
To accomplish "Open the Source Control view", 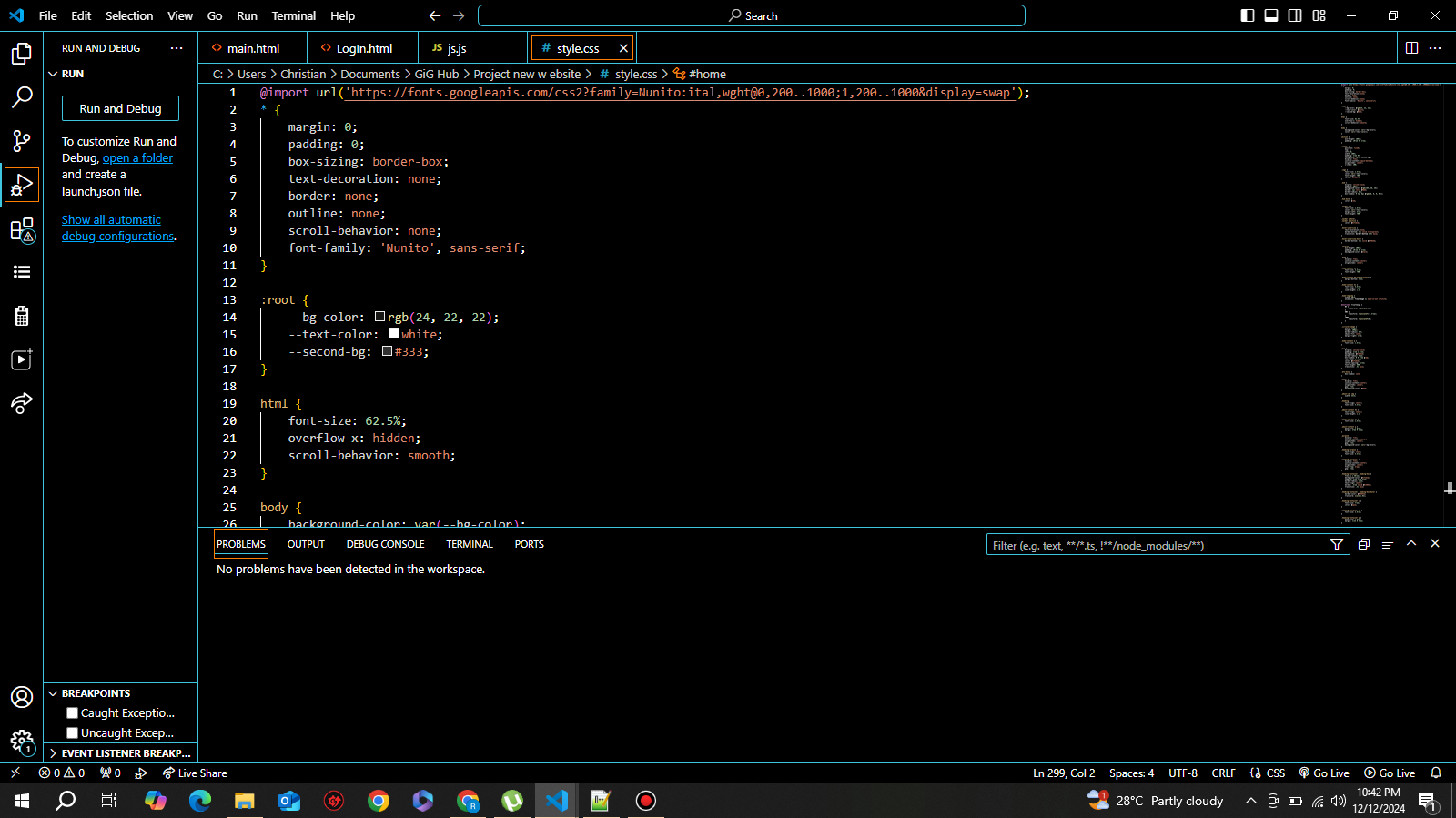I will click(x=22, y=140).
